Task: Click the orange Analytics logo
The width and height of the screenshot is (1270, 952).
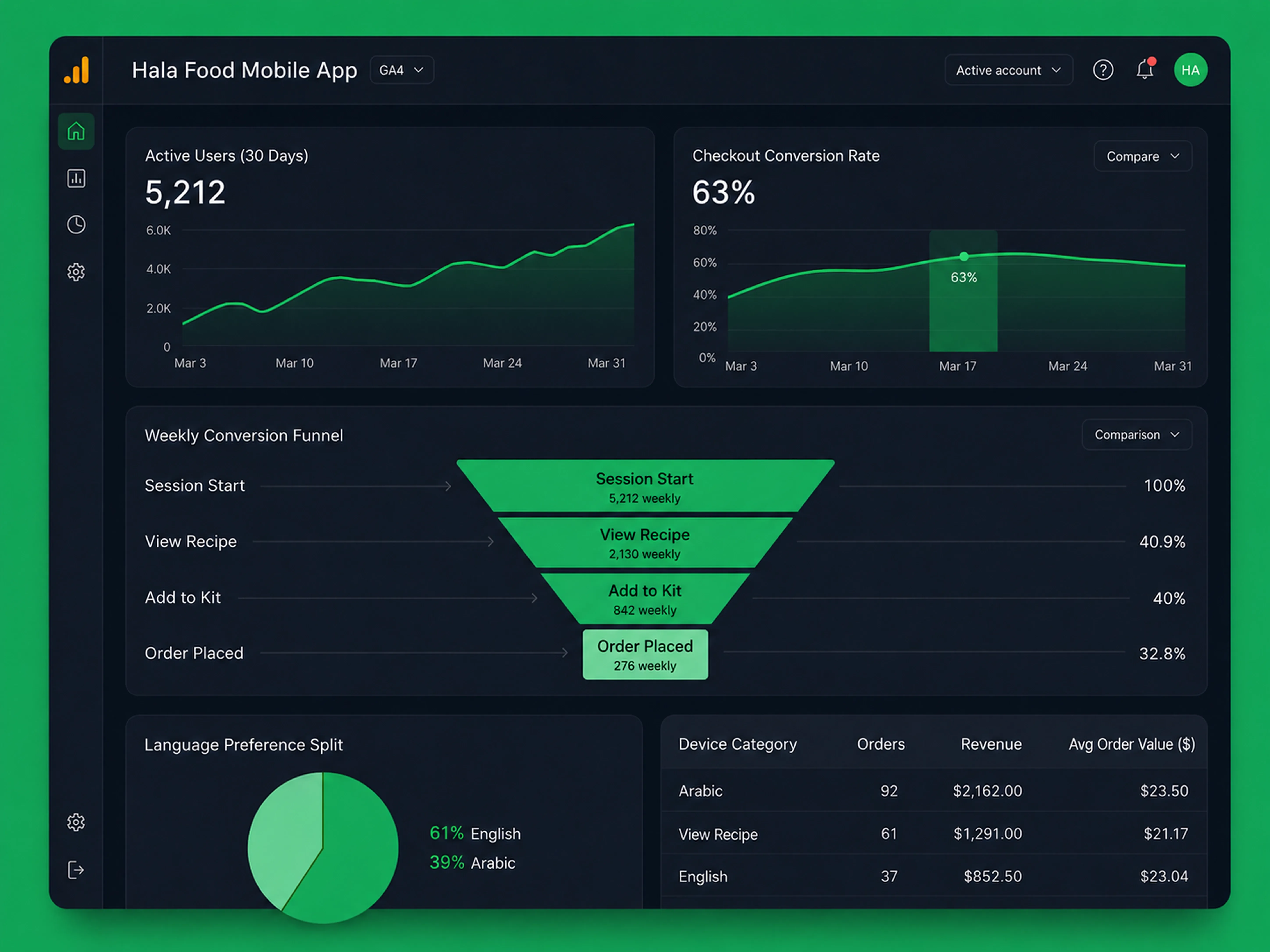Action: [x=77, y=70]
